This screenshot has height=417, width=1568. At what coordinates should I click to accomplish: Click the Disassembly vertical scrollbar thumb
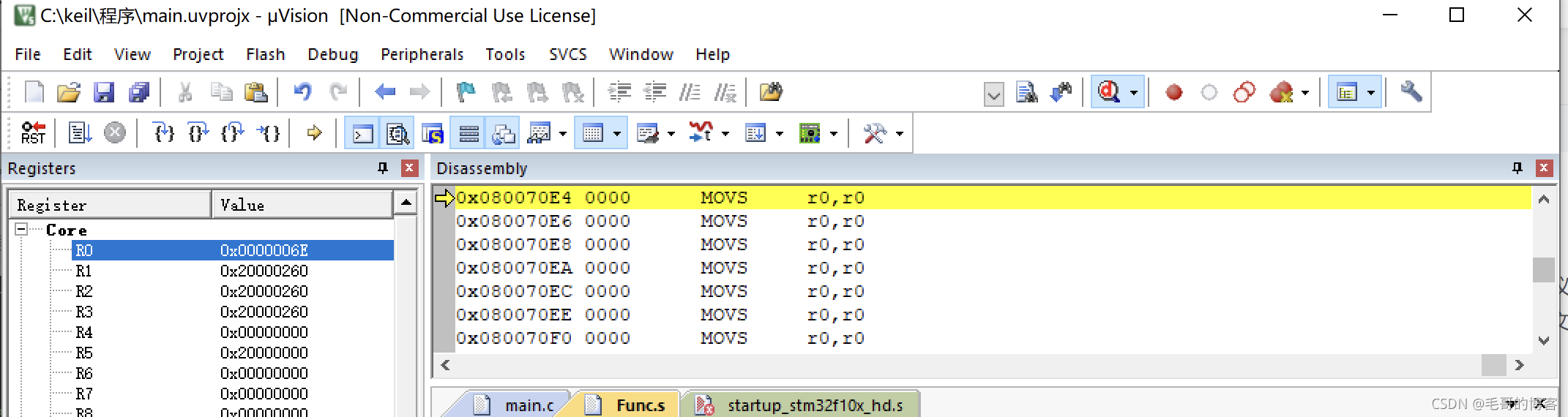pyautogui.click(x=1543, y=269)
